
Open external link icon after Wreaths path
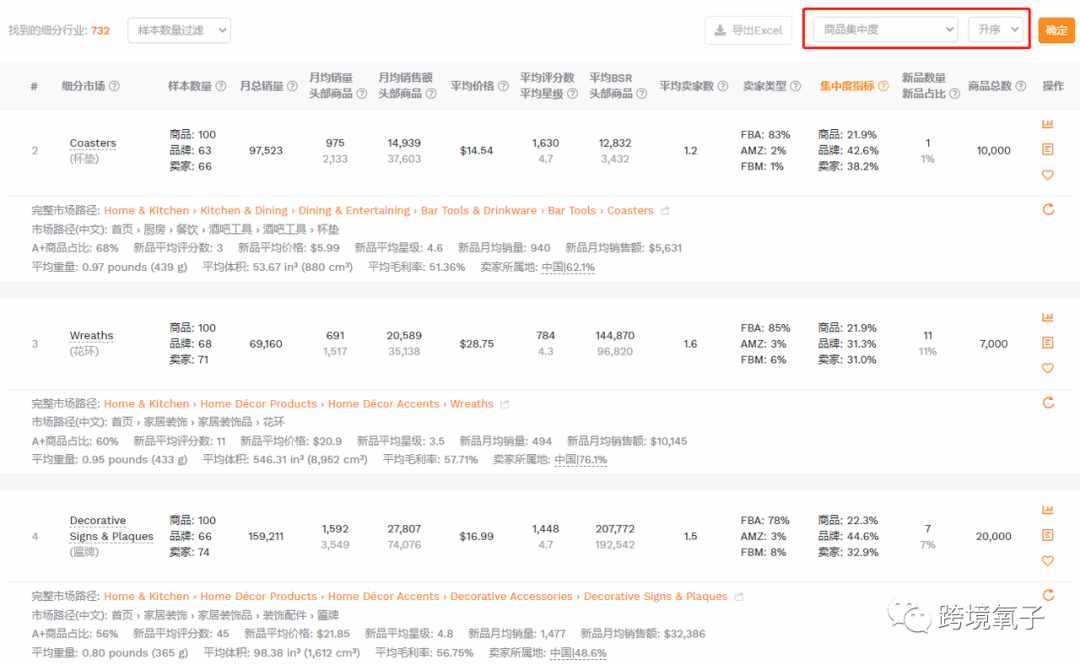point(505,404)
